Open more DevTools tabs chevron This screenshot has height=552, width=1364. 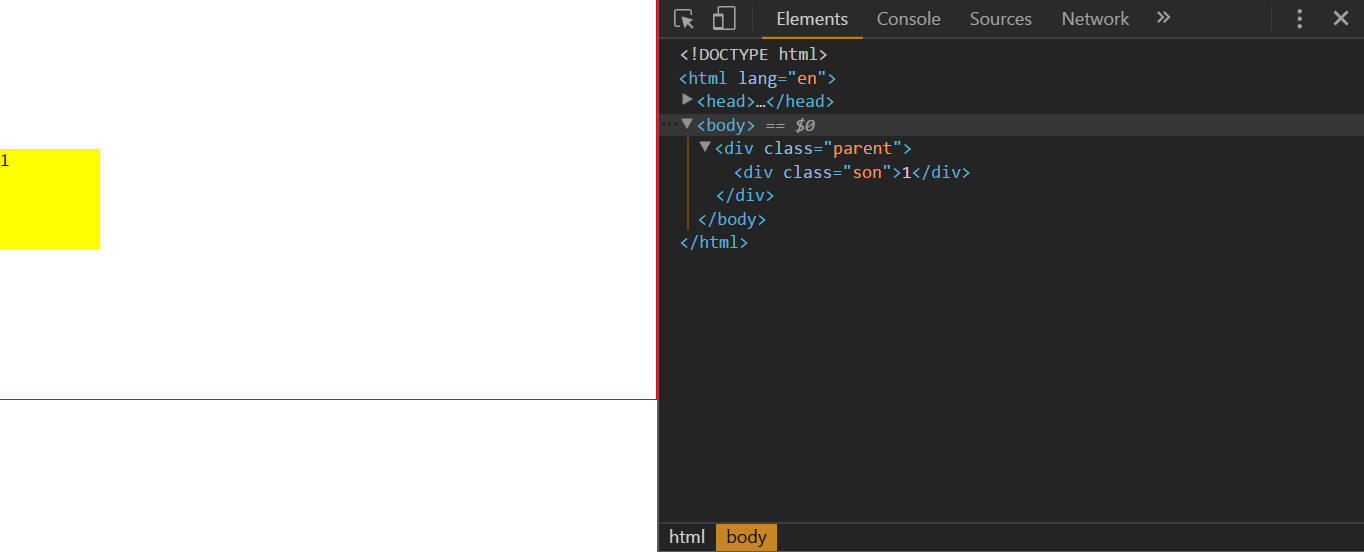(x=1163, y=18)
